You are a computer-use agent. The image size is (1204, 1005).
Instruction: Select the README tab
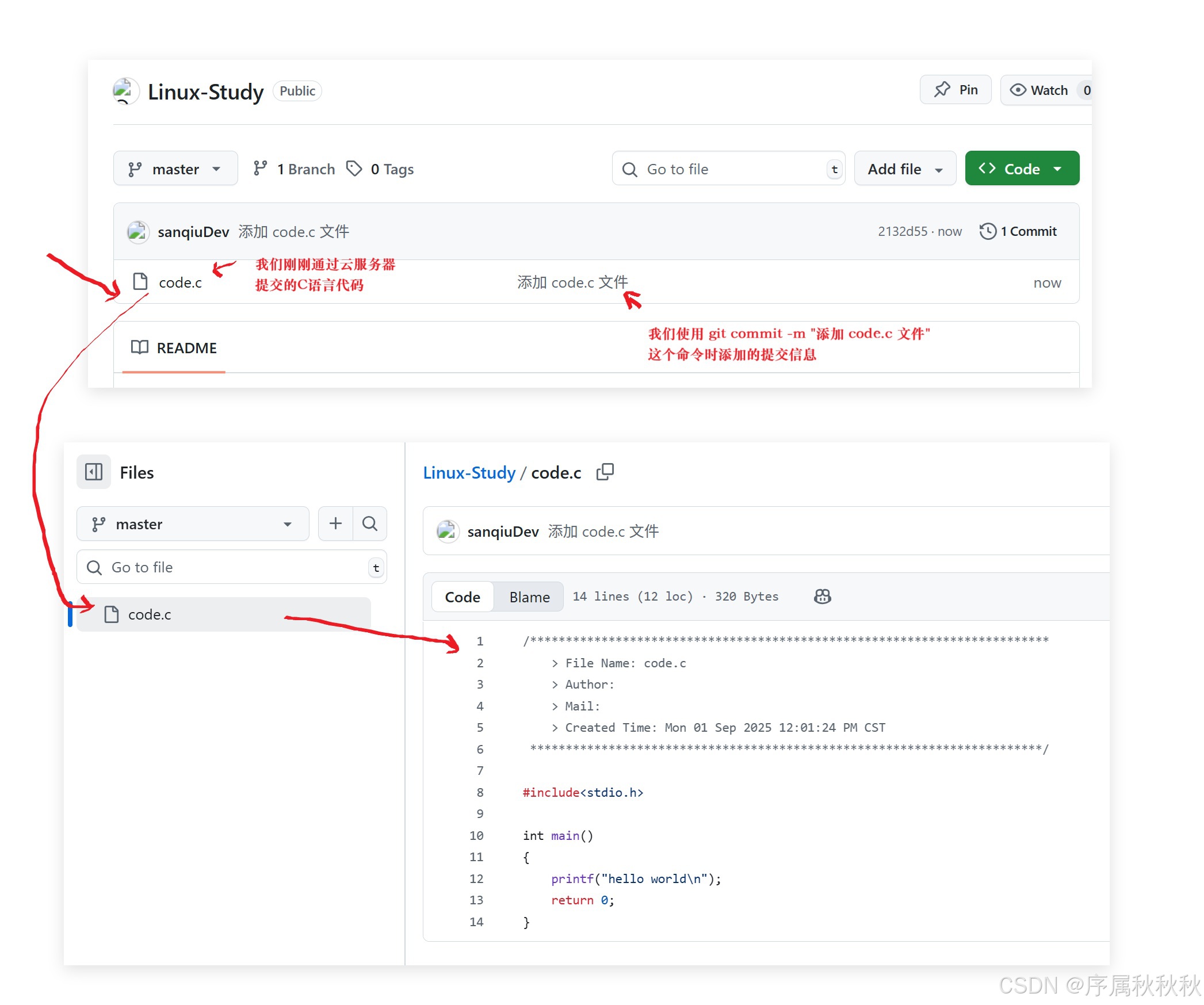(174, 348)
